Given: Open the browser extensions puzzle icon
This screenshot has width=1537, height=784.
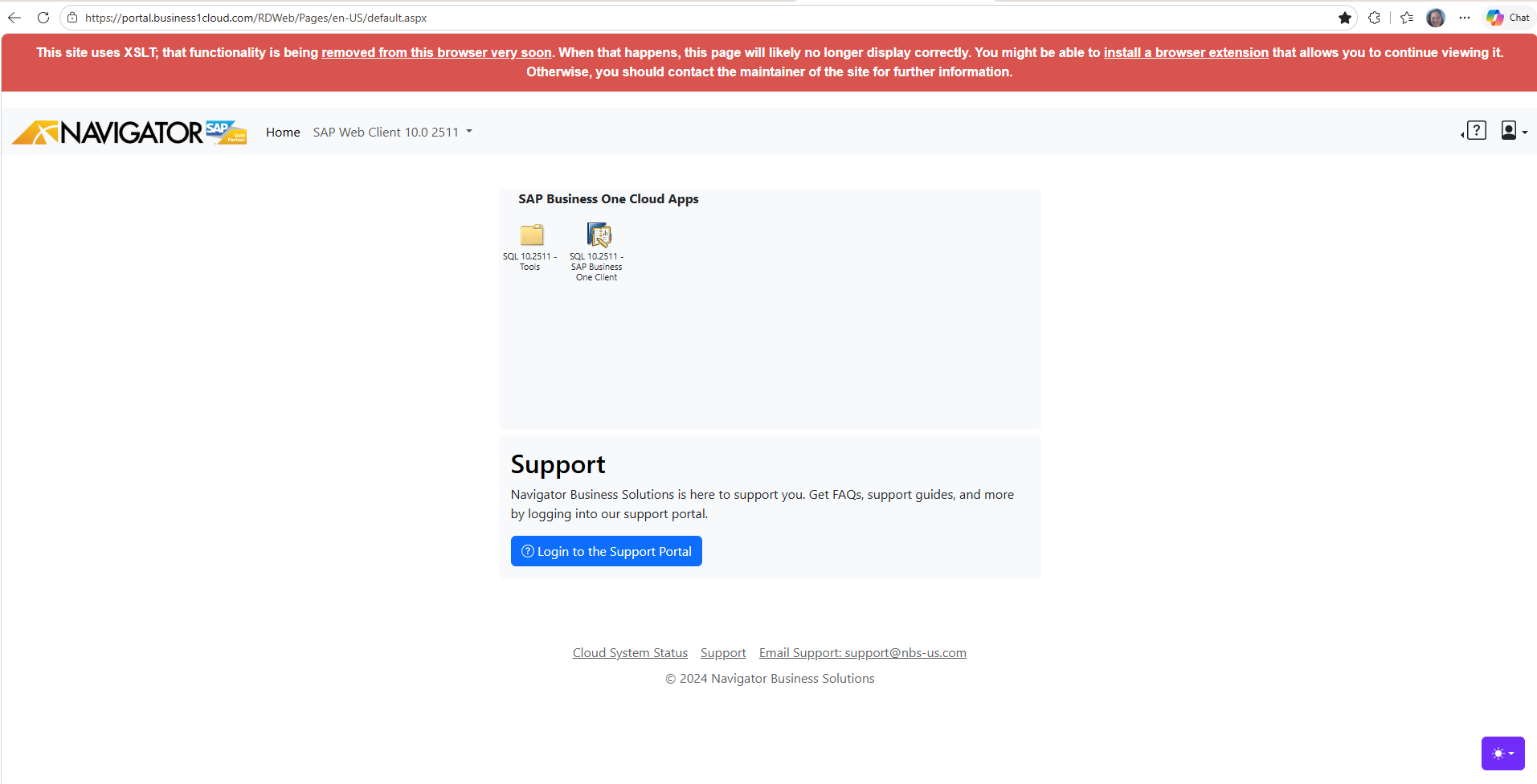Looking at the screenshot, I should pos(1375,18).
